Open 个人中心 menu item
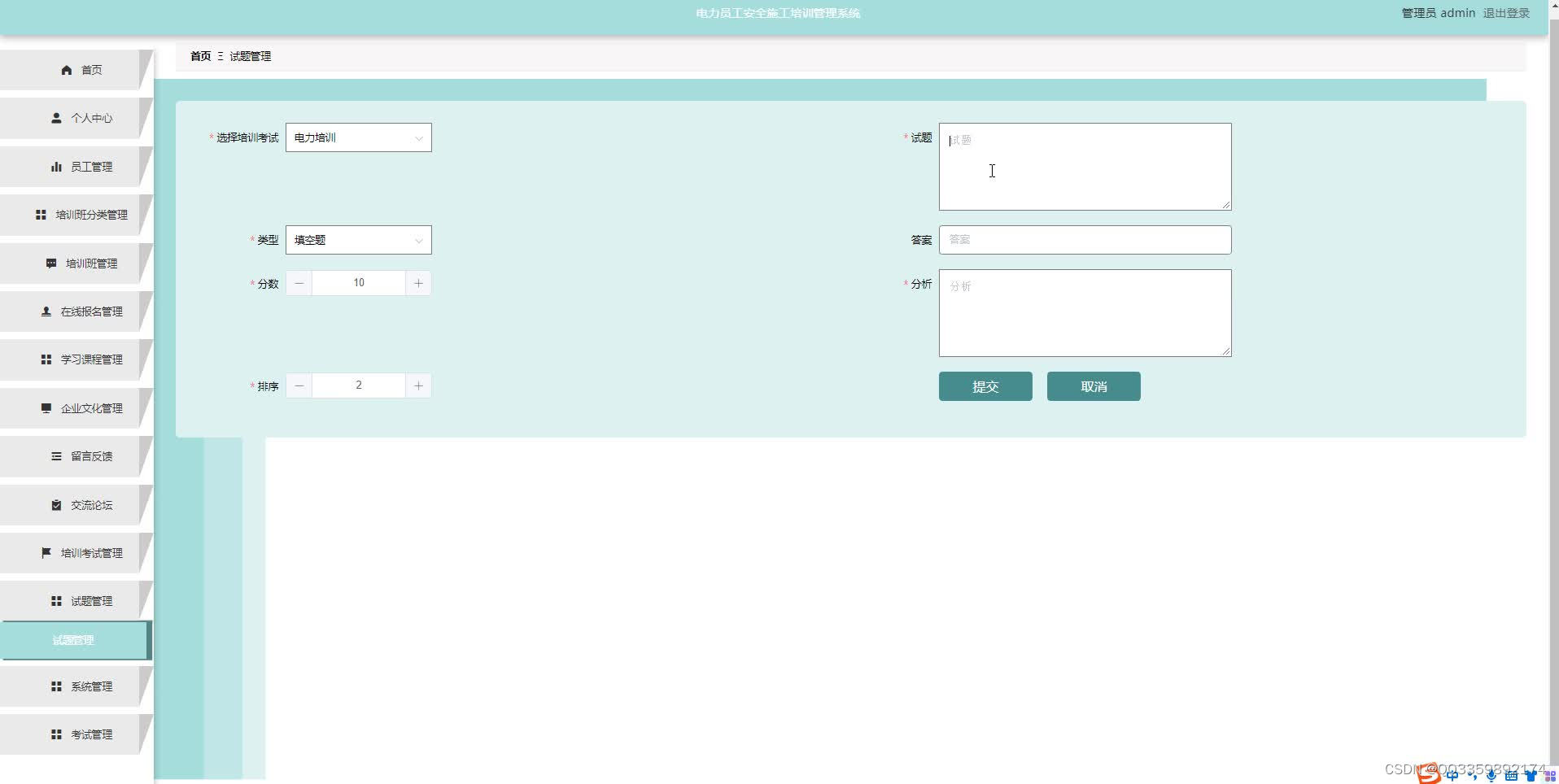Screen dimensions: 1559x784 [76, 118]
